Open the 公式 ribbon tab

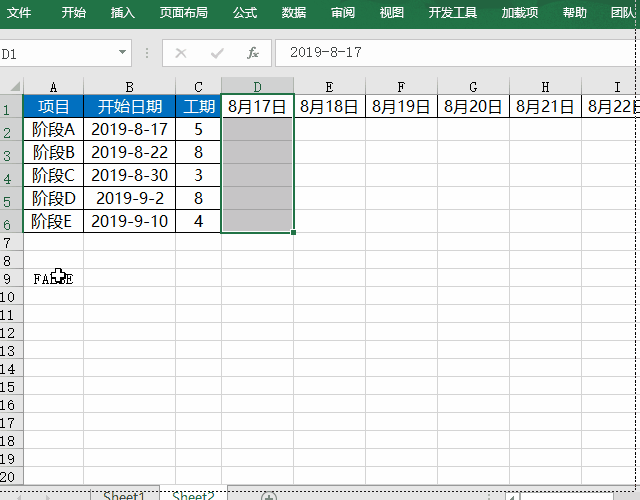click(x=245, y=13)
